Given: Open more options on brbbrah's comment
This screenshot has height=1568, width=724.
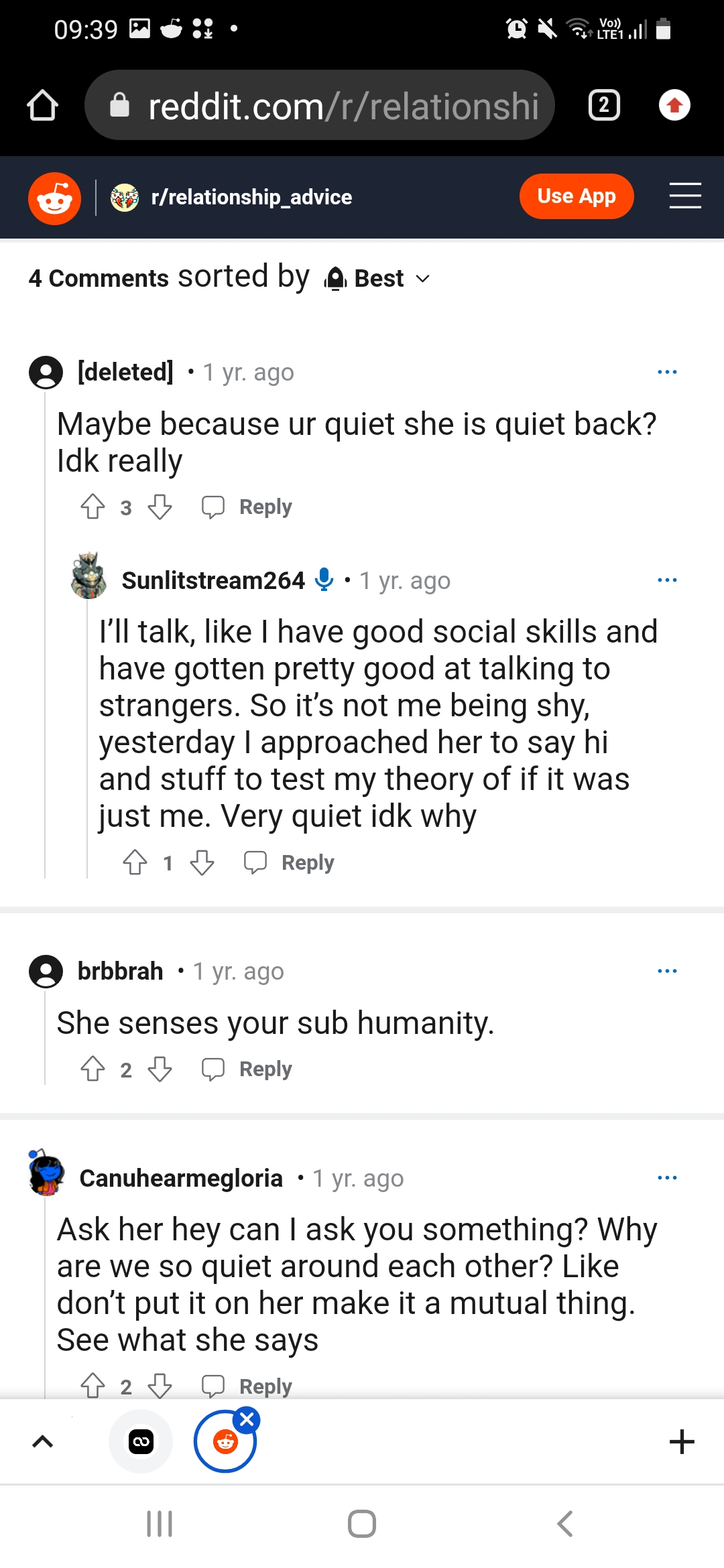Looking at the screenshot, I should pyautogui.click(x=667, y=970).
